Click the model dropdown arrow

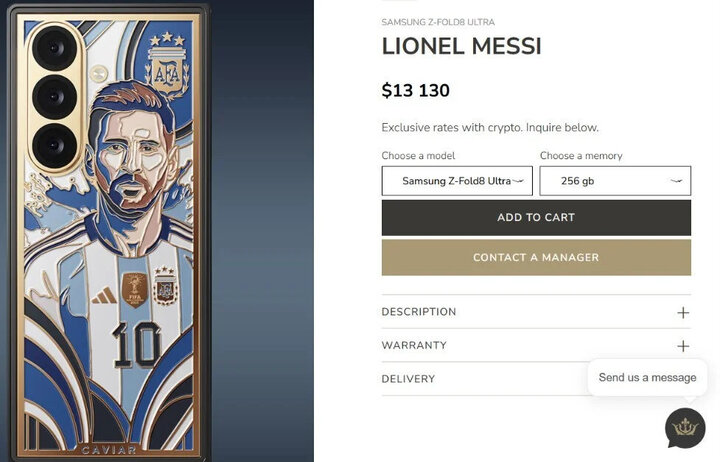point(518,181)
